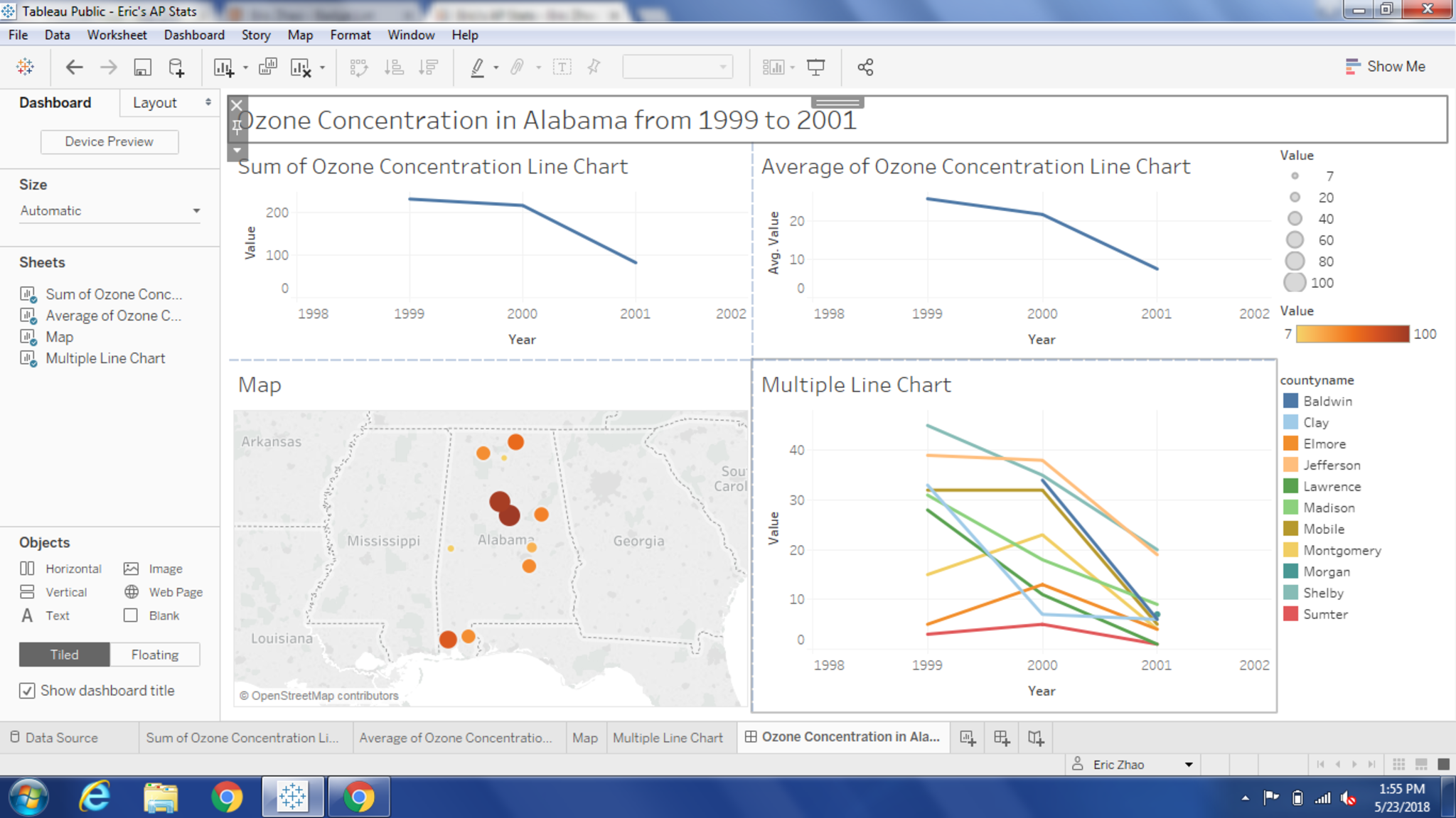Open Chrome from the Windows taskbar
Screen dimensions: 1456x818
pos(227,797)
